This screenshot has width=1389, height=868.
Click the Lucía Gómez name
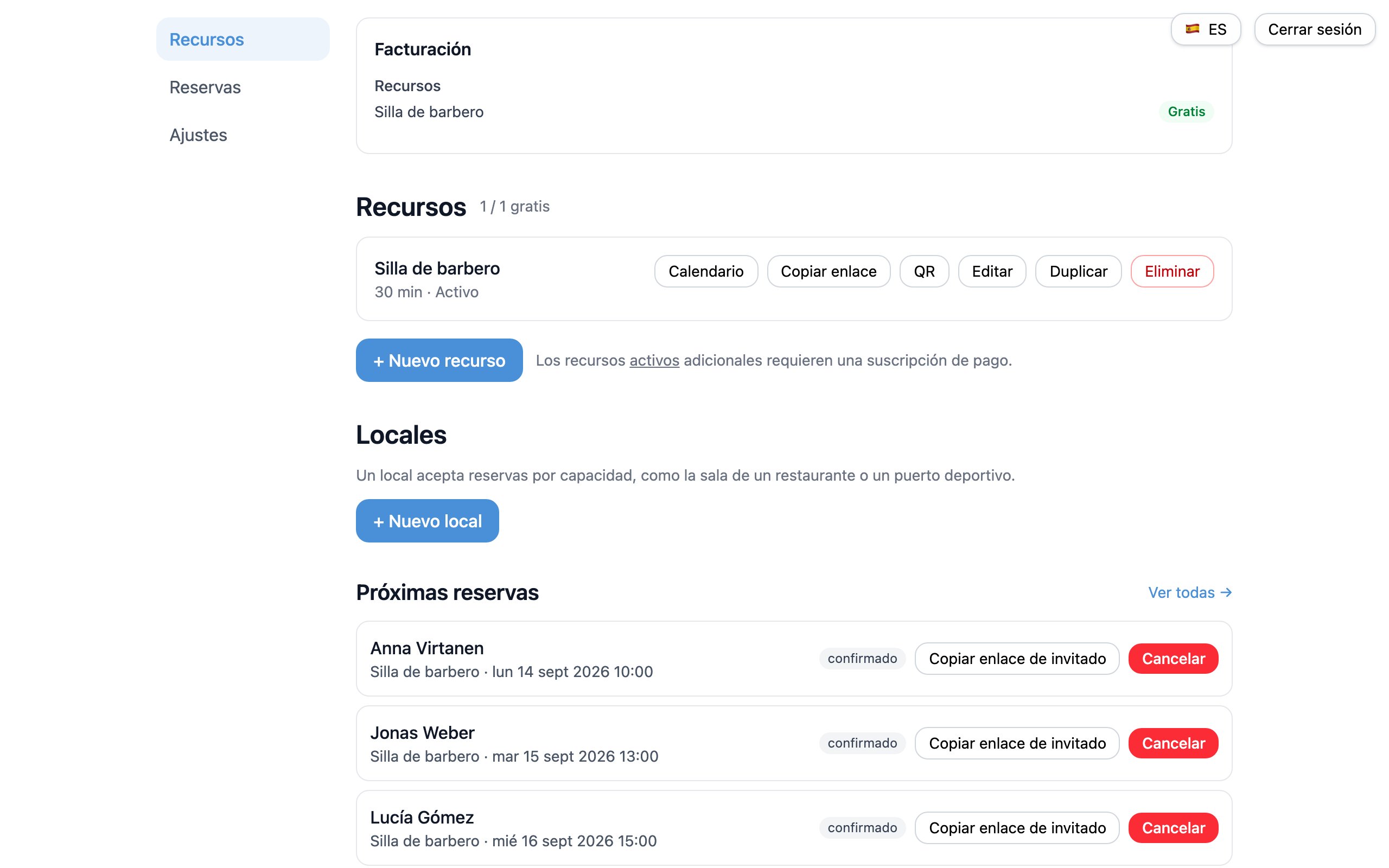click(x=422, y=817)
